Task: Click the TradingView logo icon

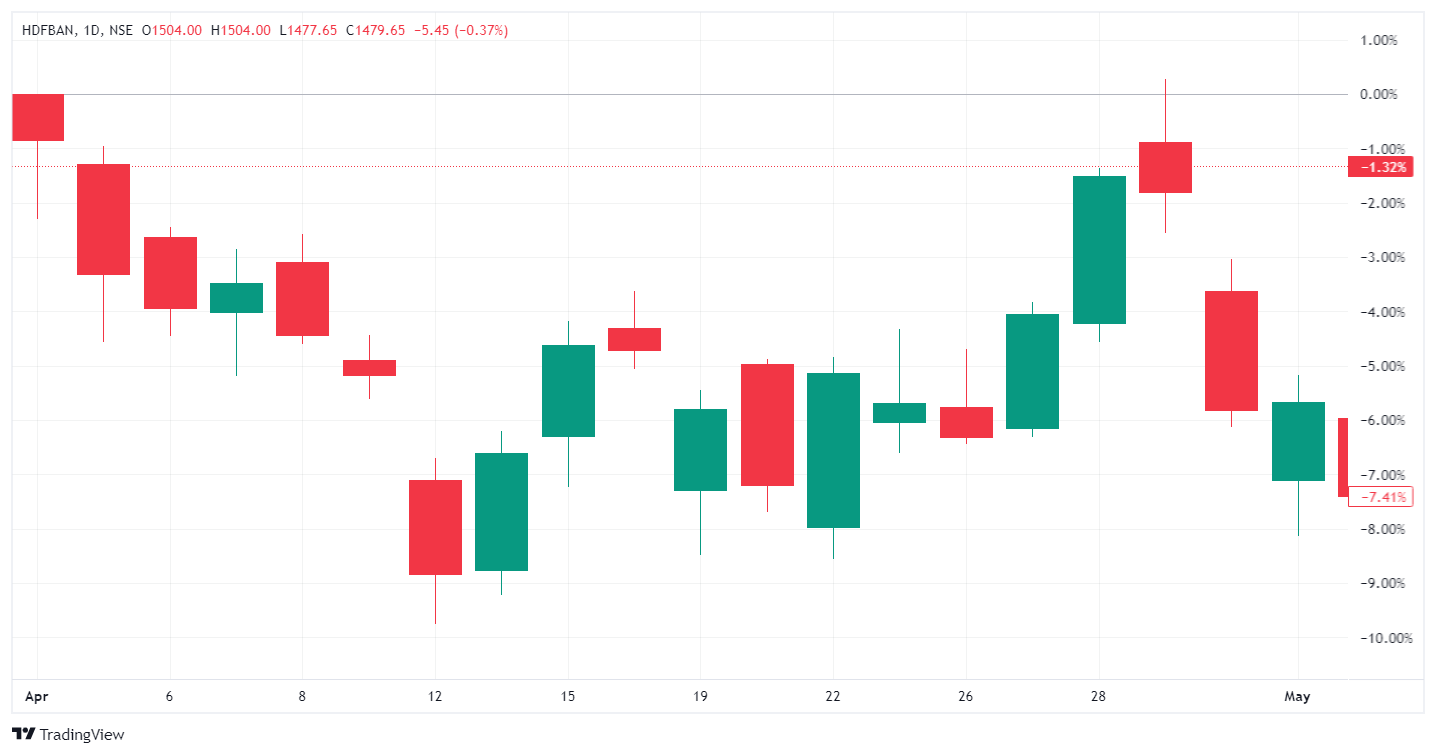Action: pyautogui.click(x=24, y=734)
